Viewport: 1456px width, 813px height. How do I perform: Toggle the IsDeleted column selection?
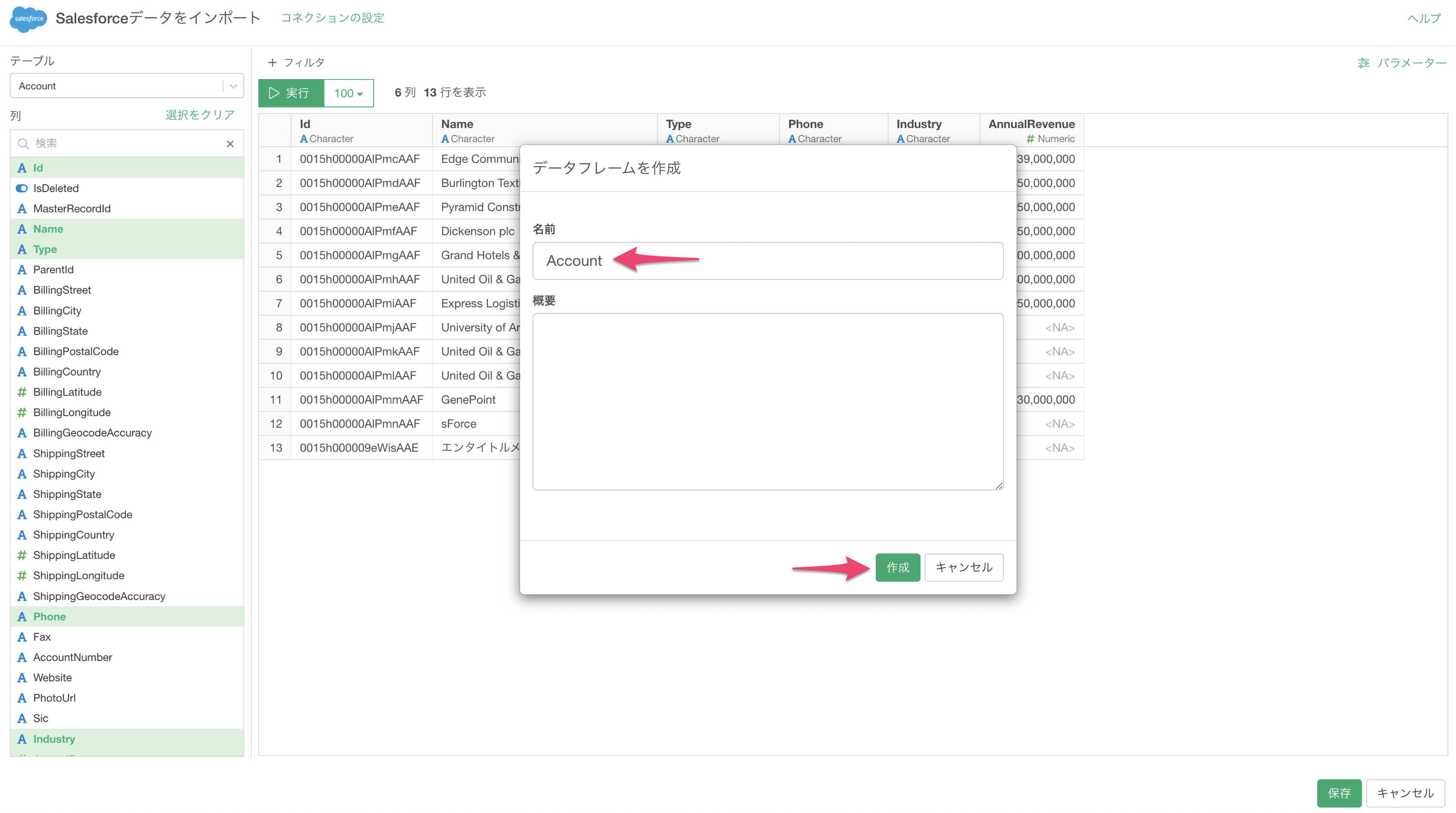tap(127, 188)
